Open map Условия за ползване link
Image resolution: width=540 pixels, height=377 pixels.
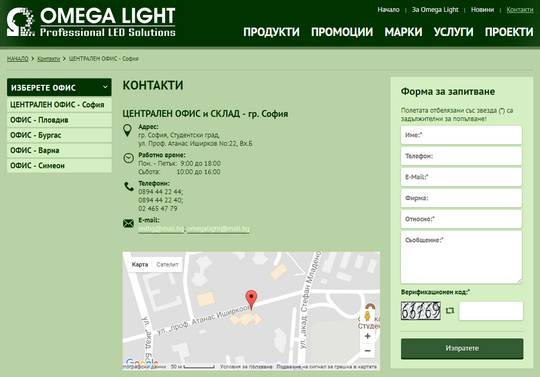tap(246, 367)
